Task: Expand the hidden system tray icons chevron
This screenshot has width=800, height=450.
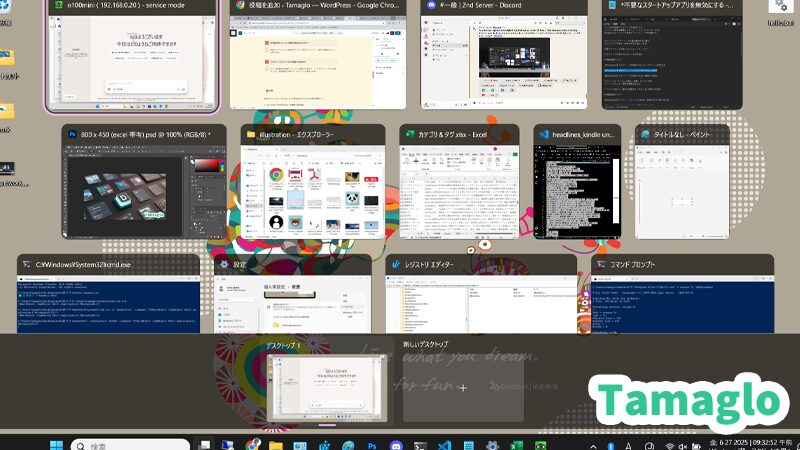Action: click(593, 446)
